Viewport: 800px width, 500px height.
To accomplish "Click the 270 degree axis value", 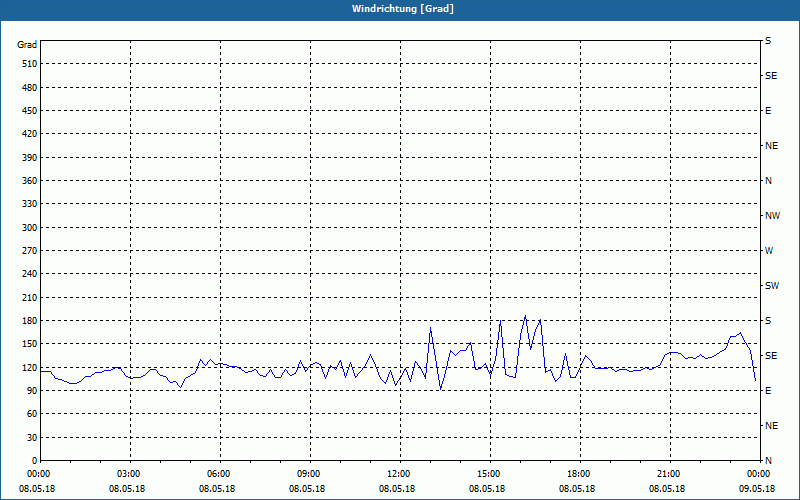I will point(29,251).
